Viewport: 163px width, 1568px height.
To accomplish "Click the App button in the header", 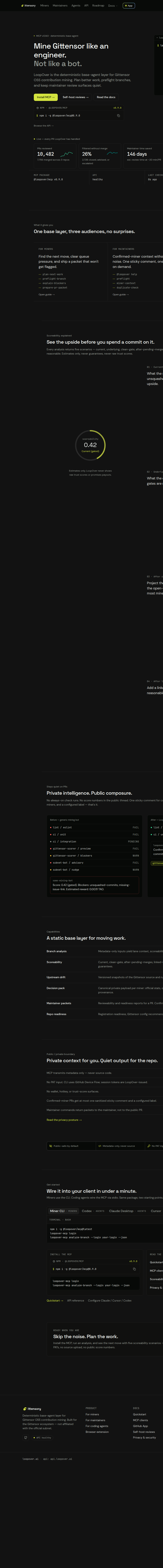I will tap(129, 5).
